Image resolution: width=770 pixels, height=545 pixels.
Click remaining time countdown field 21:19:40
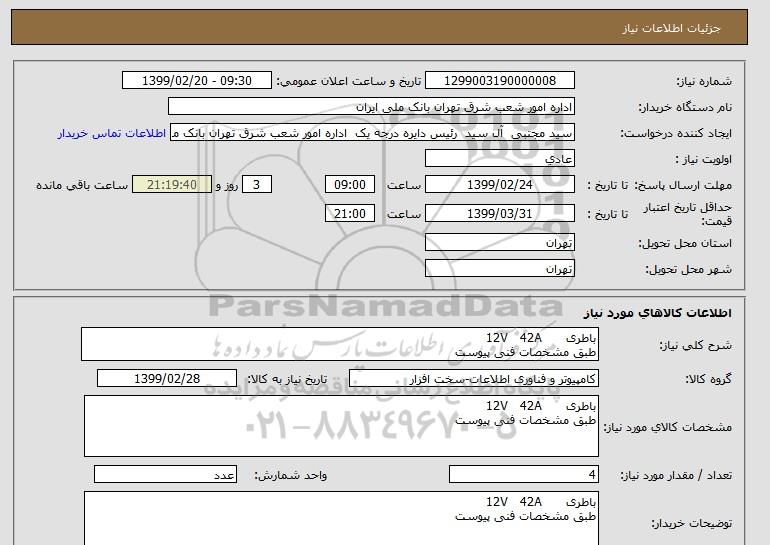[172, 185]
